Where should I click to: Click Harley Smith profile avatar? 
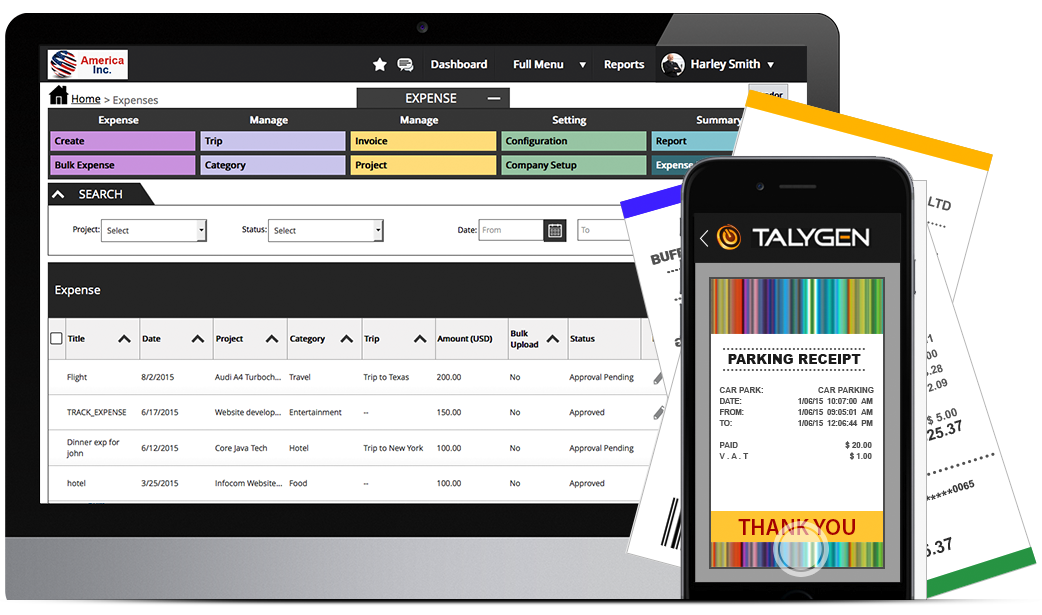pos(673,64)
